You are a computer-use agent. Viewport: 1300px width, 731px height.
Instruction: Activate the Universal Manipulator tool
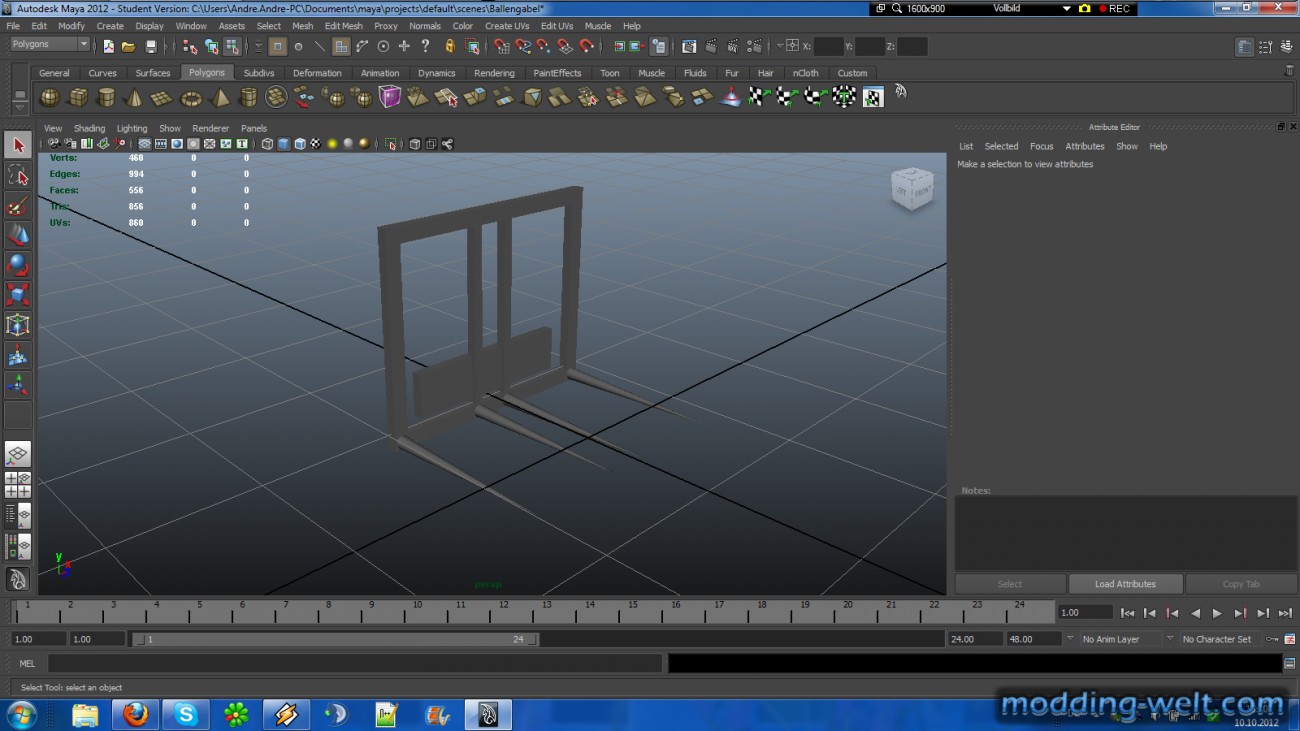click(18, 325)
